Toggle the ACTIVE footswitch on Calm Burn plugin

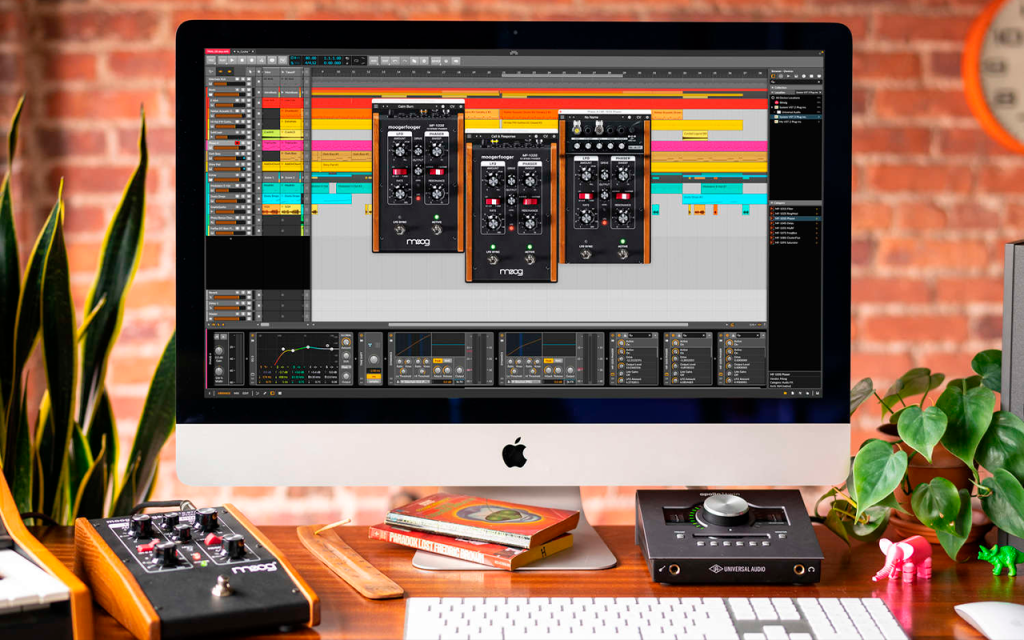click(437, 229)
